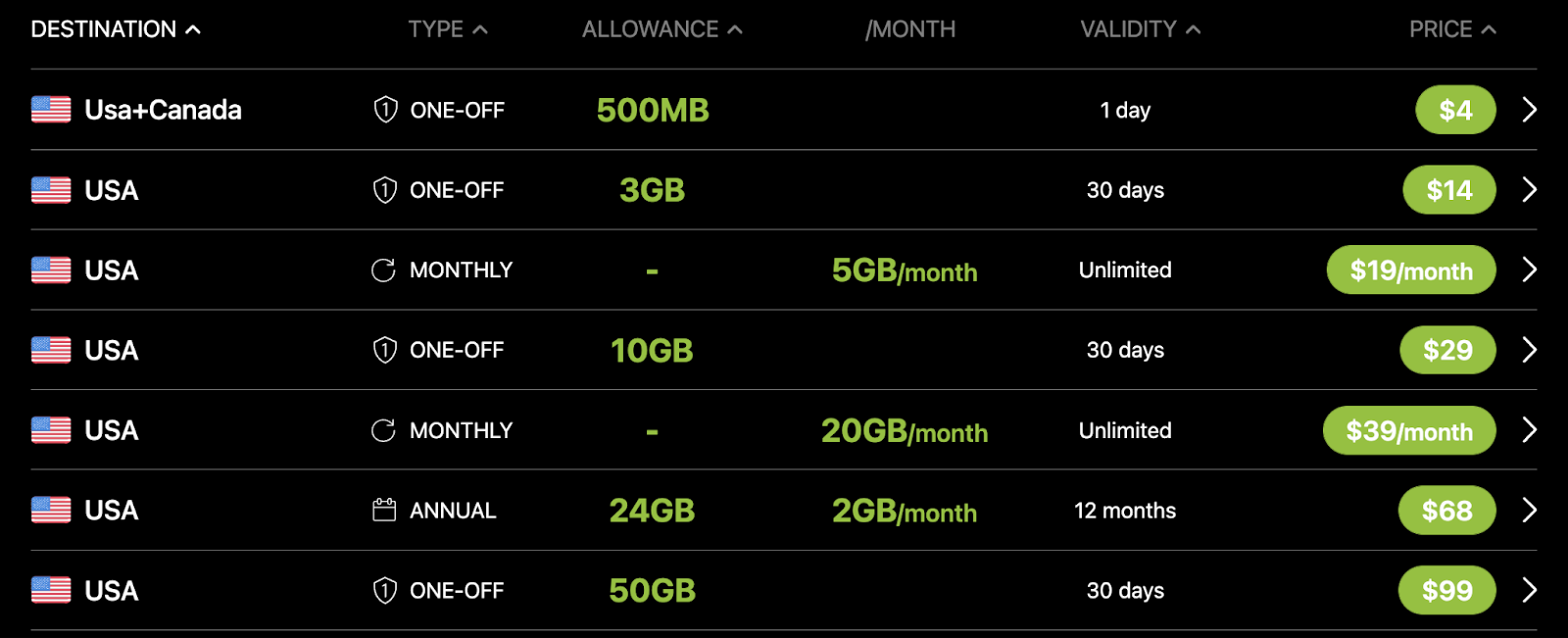Expand the $68 annual plan chevron
1568x638 pixels.
click(x=1529, y=511)
